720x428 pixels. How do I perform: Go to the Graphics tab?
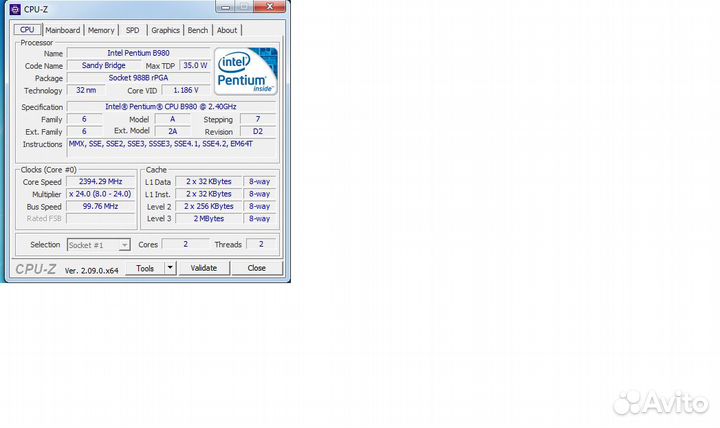pyautogui.click(x=165, y=30)
